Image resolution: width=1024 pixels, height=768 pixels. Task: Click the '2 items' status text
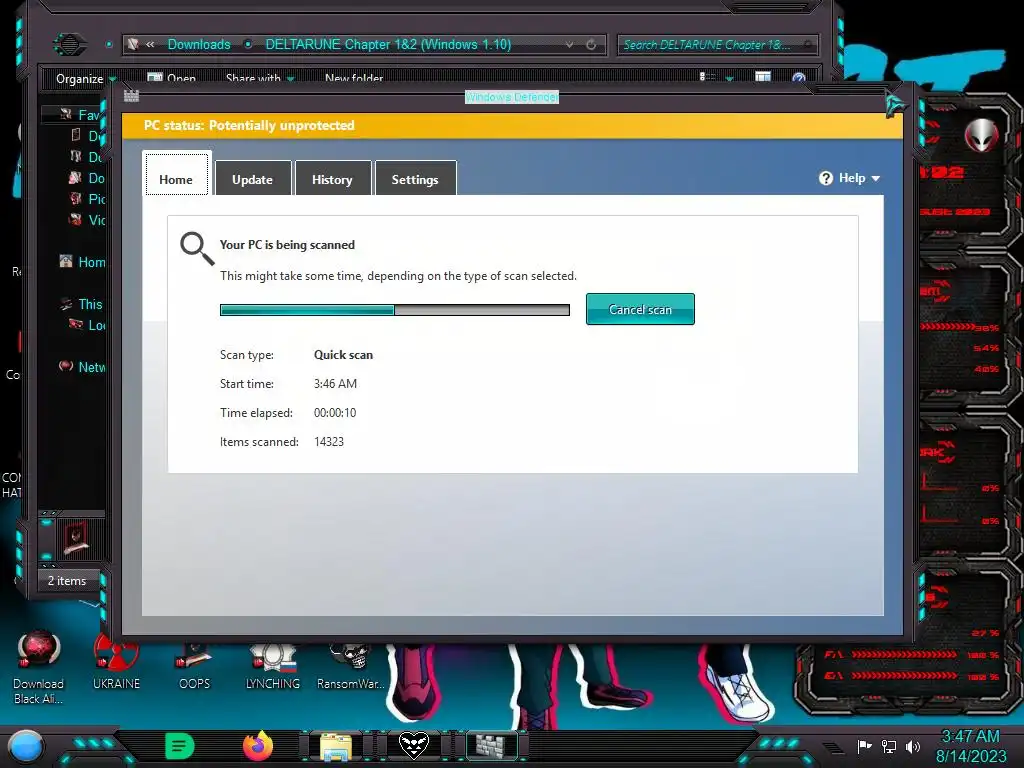(67, 581)
